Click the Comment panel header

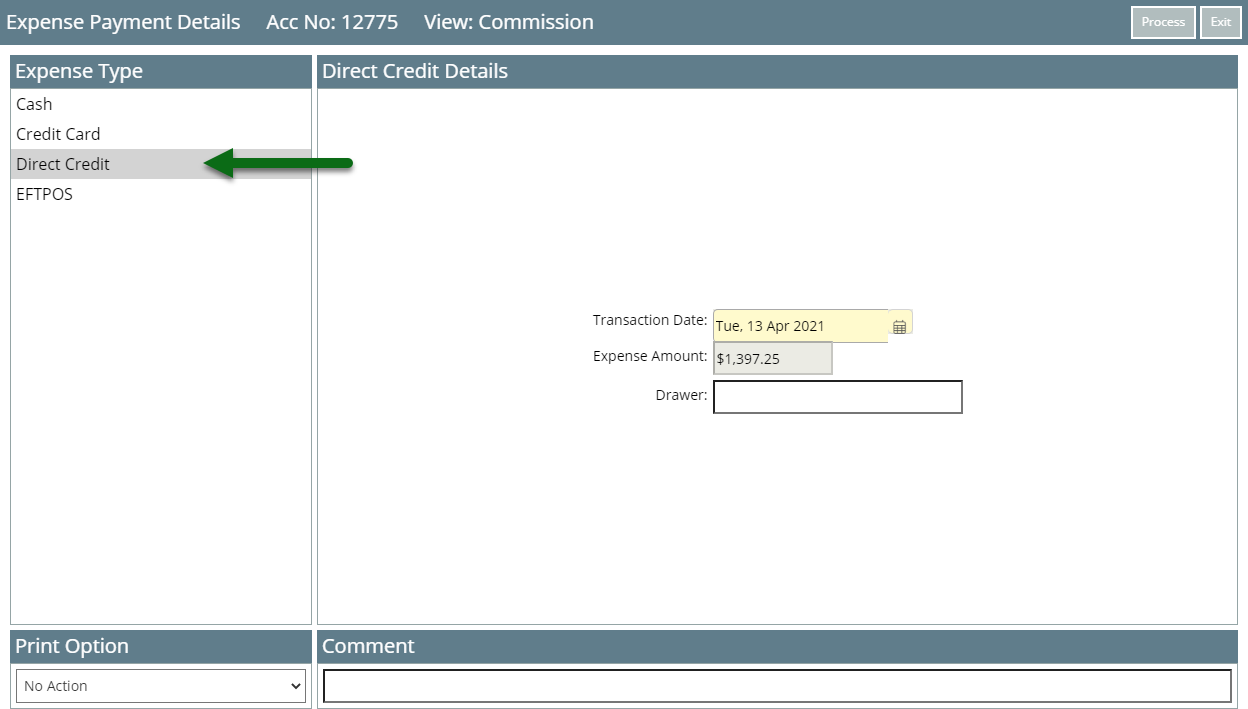[x=777, y=646]
